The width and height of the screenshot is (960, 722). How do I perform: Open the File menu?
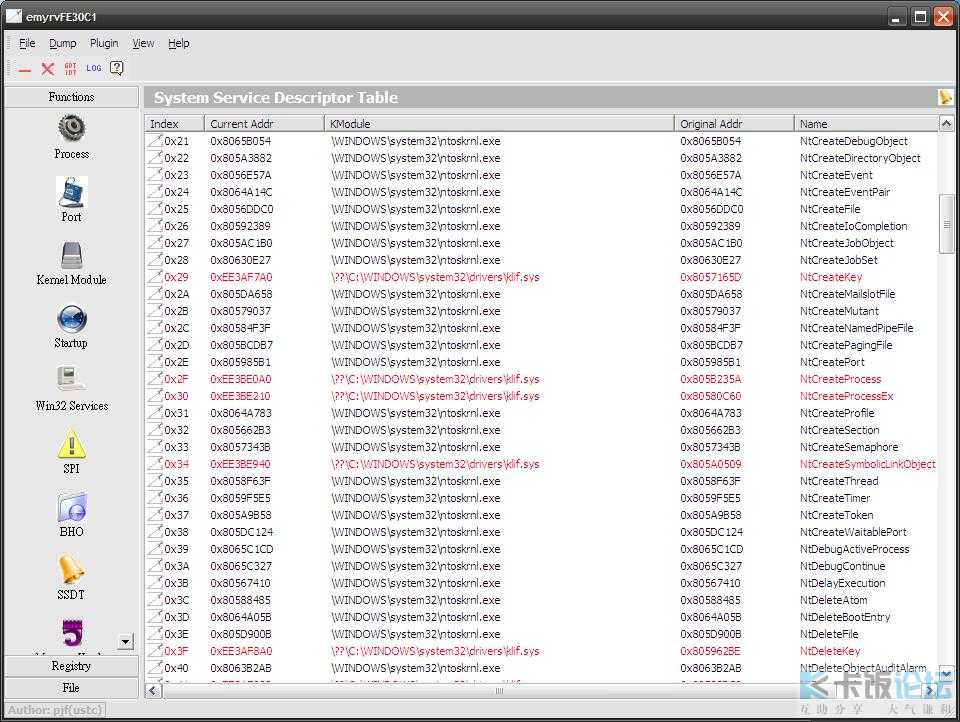tap(27, 43)
